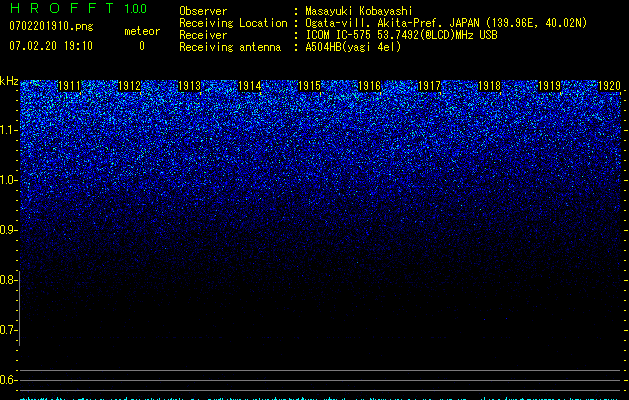Click the meteor count label

pyautogui.click(x=142, y=31)
